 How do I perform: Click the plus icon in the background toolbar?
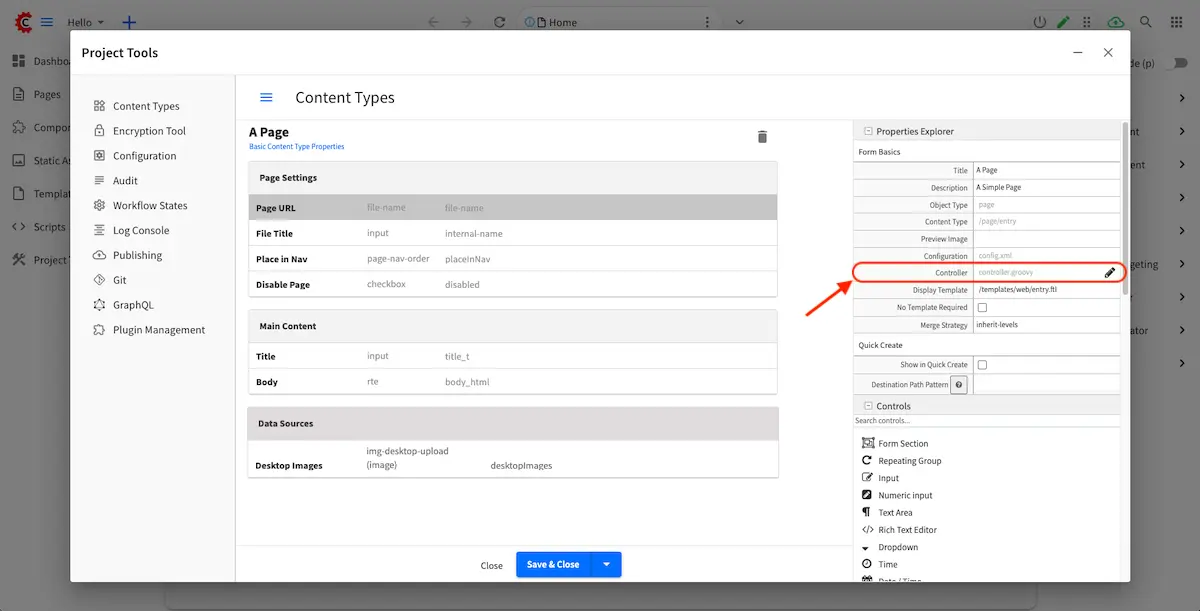pos(129,22)
